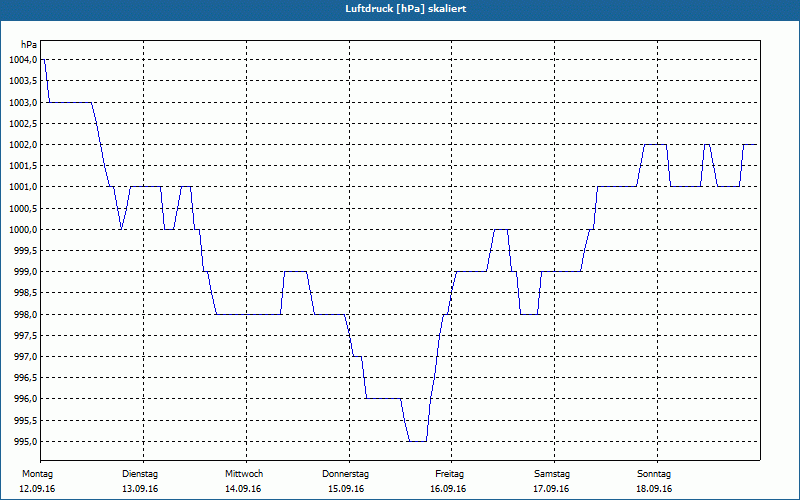Image resolution: width=800 pixels, height=500 pixels.
Task: Click the 999,0 axis label
Action: tap(25, 271)
